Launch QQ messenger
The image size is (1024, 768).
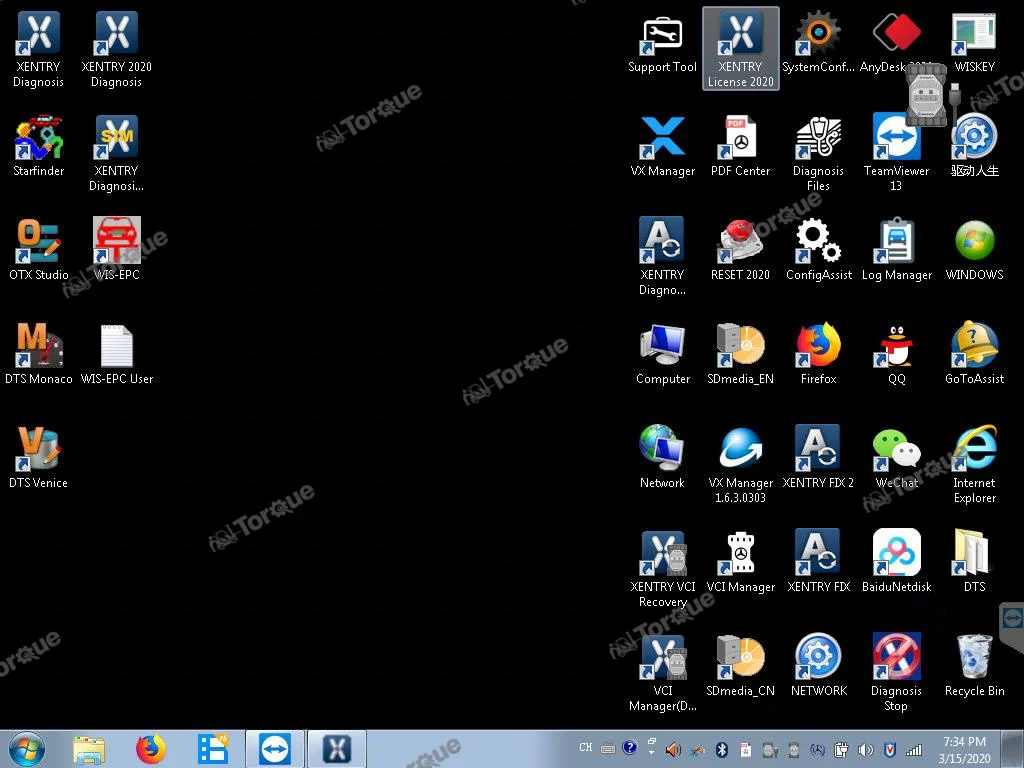896,353
